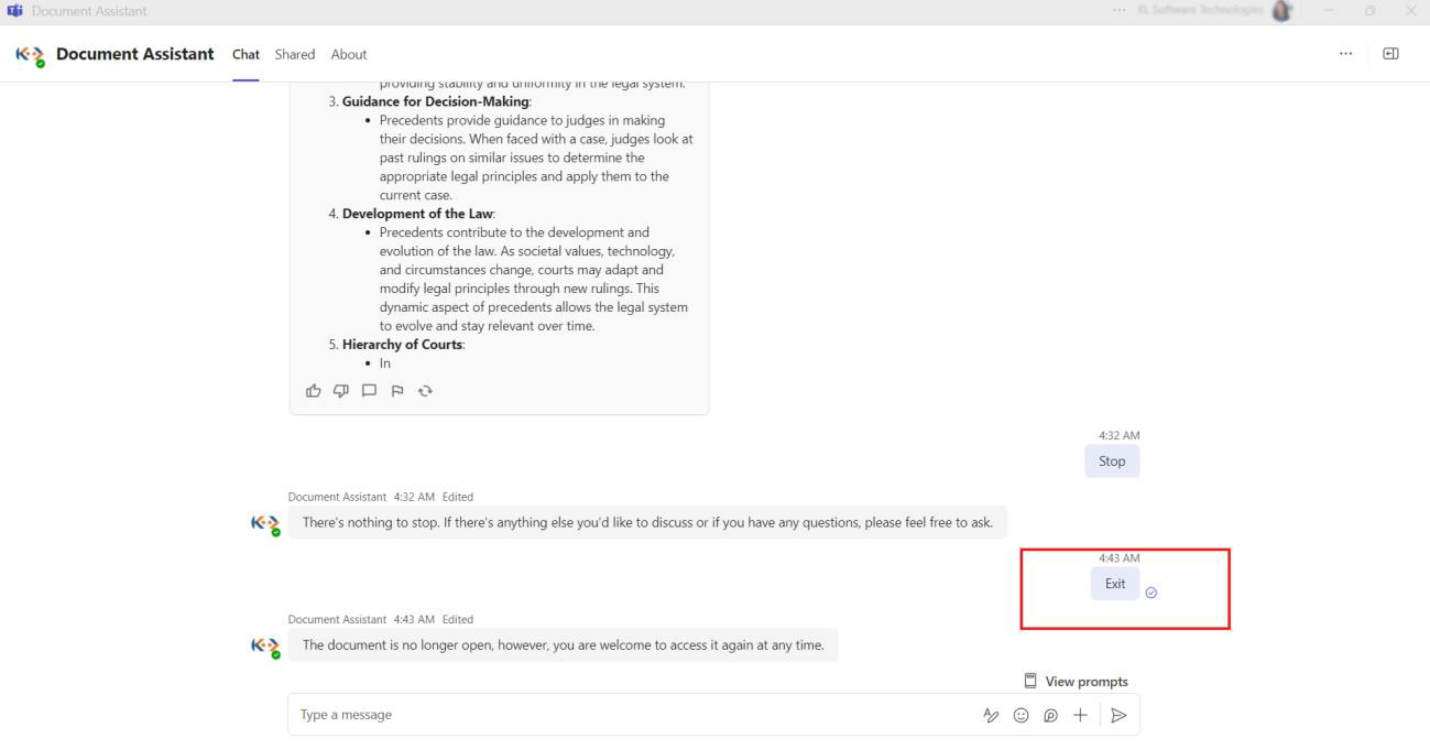Click the Hierarchy of Courts heading
Viewport: 1430px width, 749px height.
click(x=402, y=345)
